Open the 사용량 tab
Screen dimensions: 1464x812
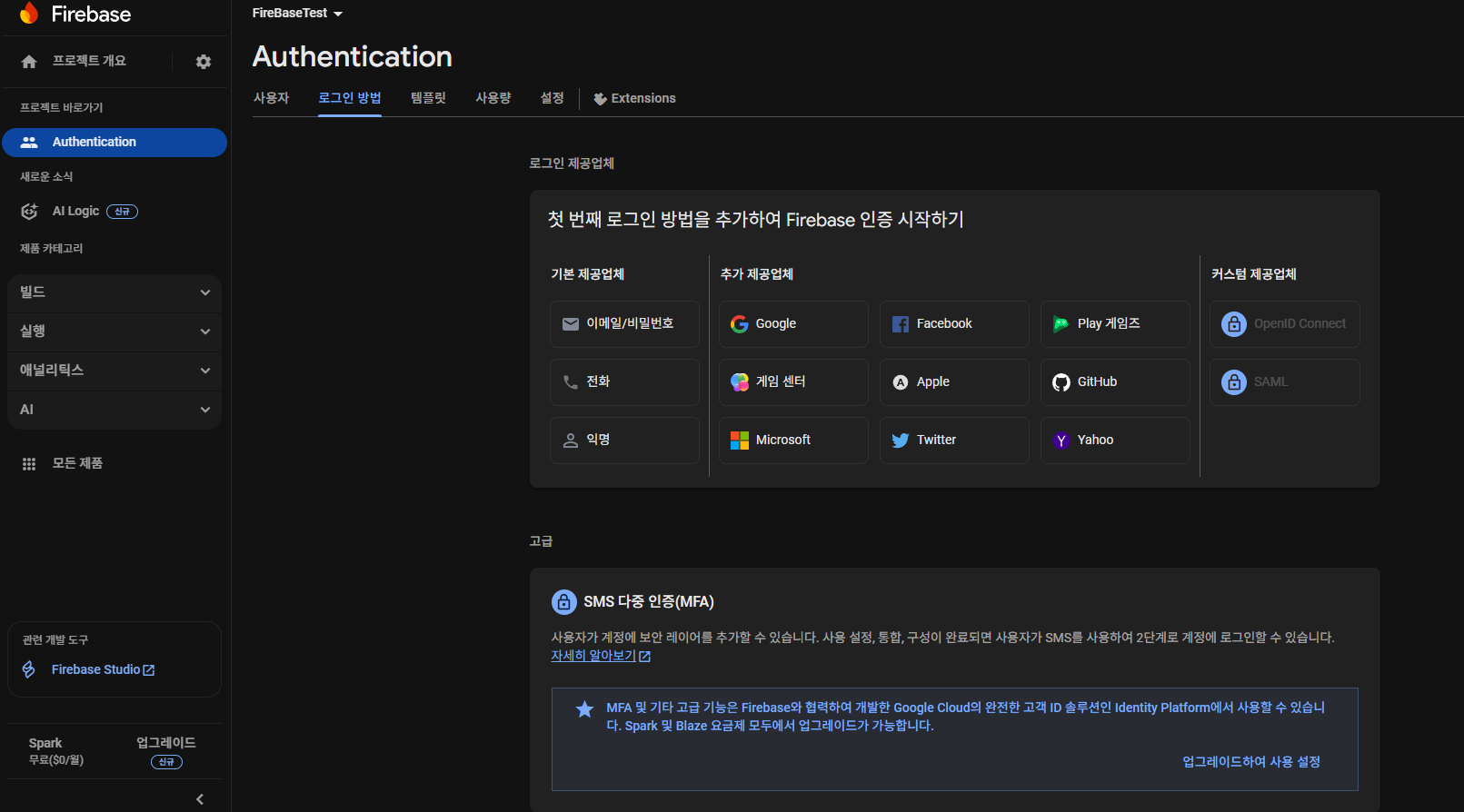[493, 98]
